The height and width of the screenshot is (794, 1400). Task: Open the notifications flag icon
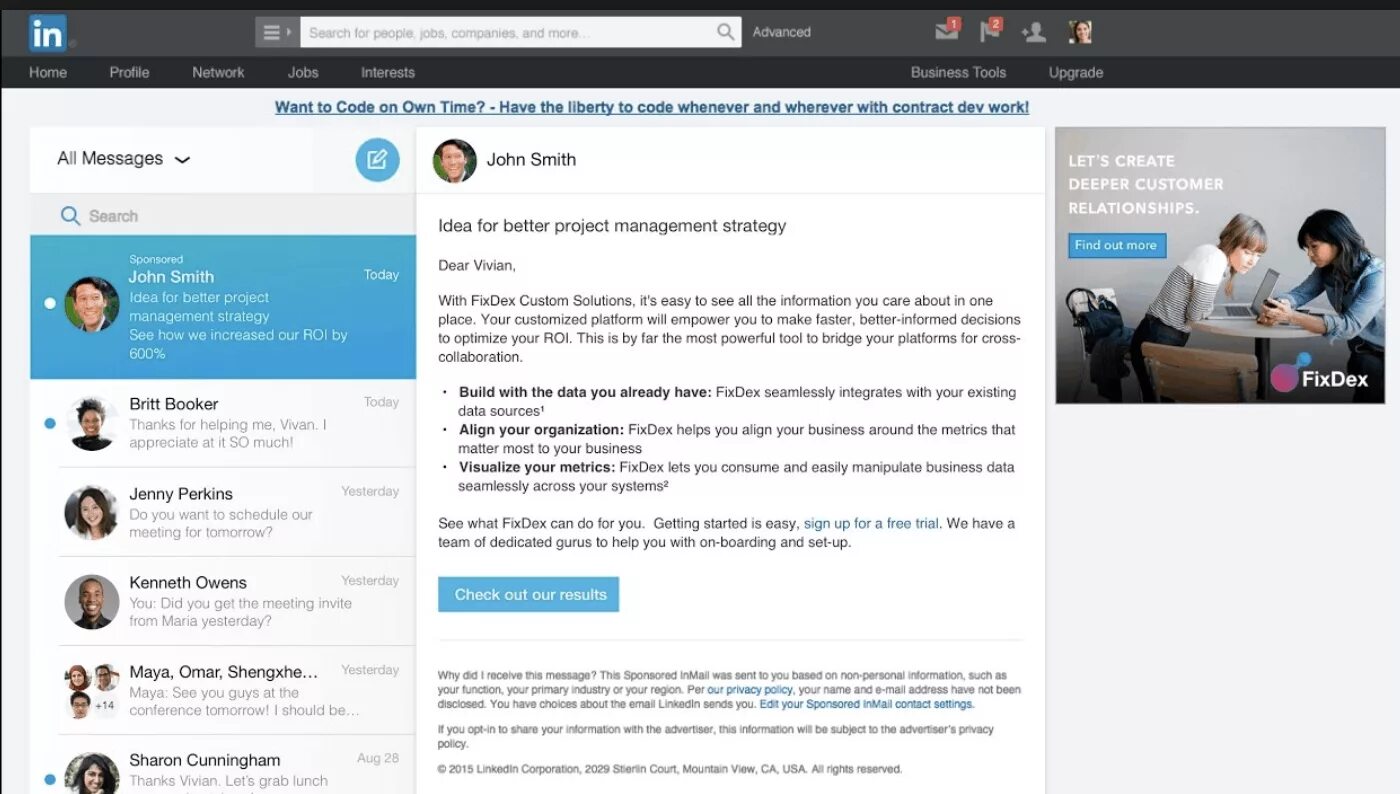tap(990, 31)
